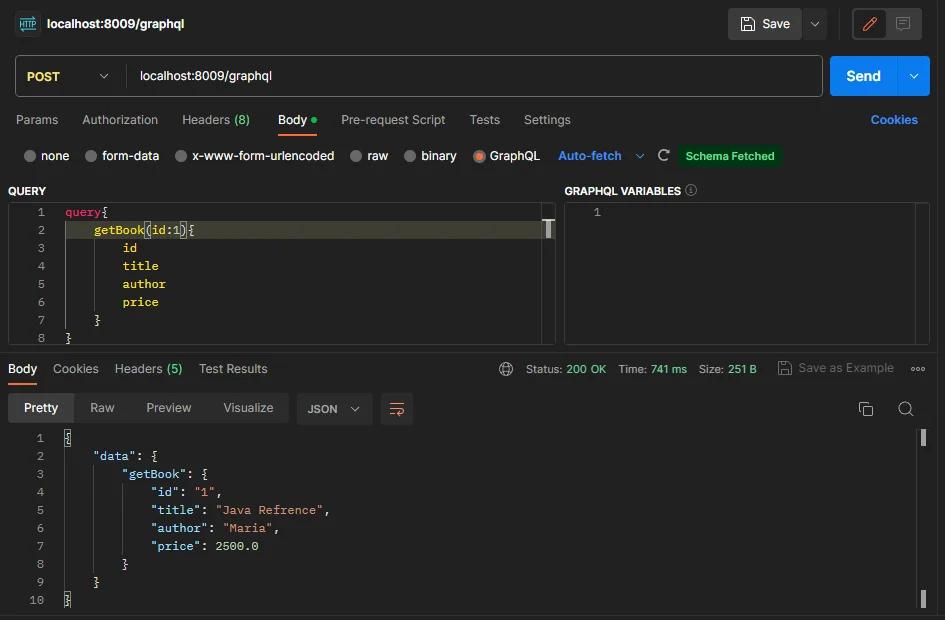Select the raw body type
The height and width of the screenshot is (620, 945).
coord(369,156)
